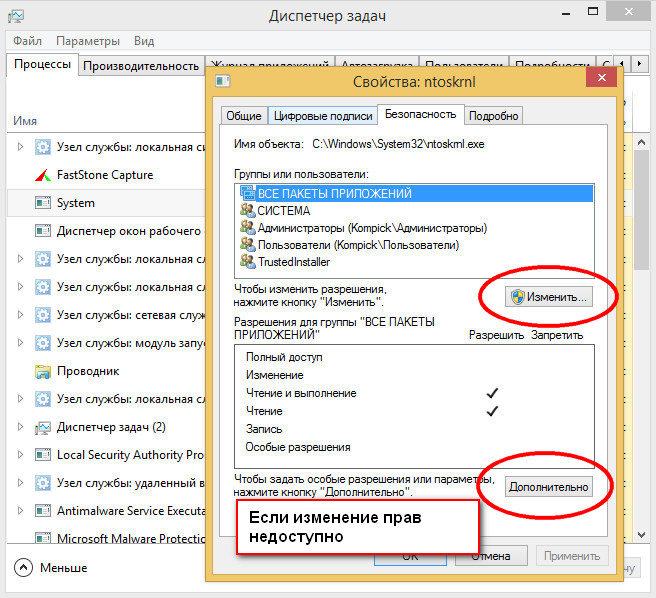Expand the Узел службы: сетевая служба row
Viewport: 656px width, 598px height.
(20, 315)
